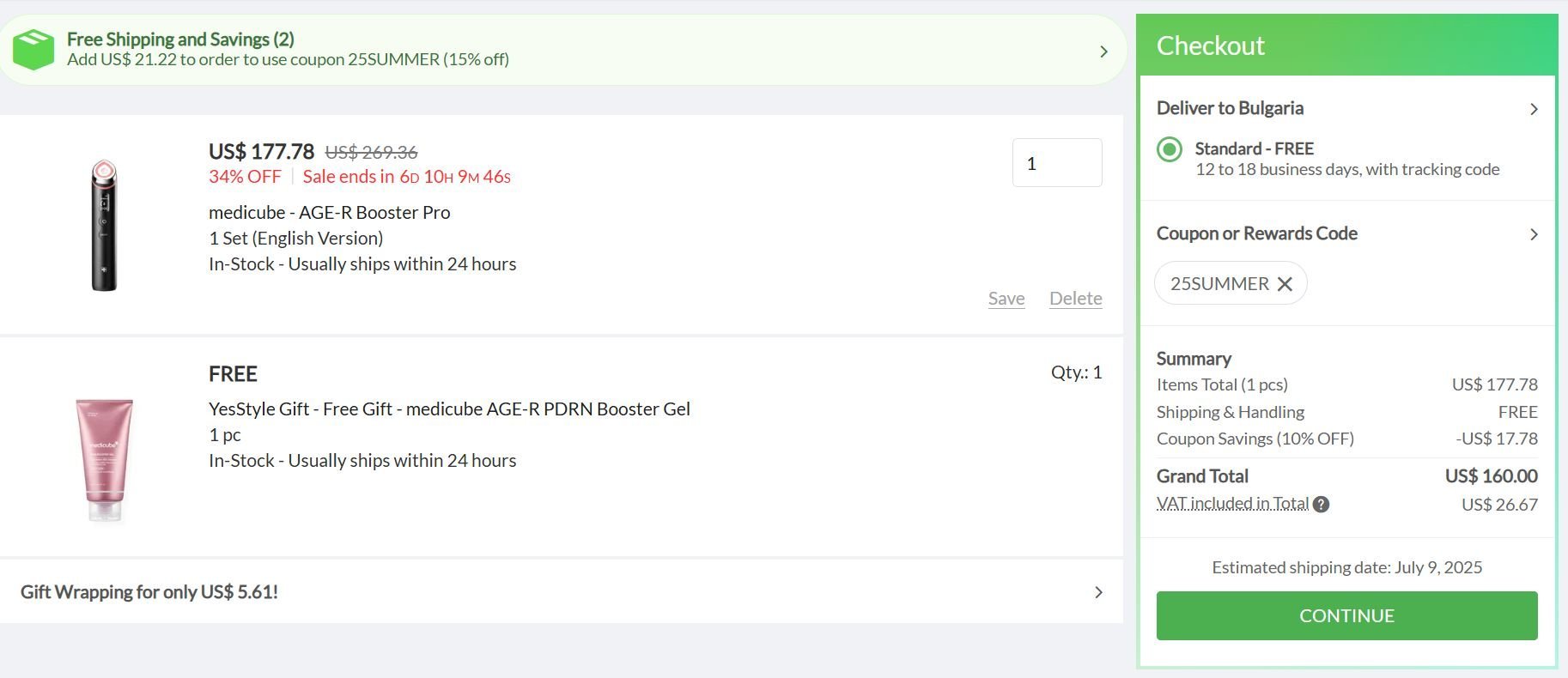Screen dimensions: 1568x678
Task: Expand Coupon or Rewards Code section
Action: pos(1533,234)
